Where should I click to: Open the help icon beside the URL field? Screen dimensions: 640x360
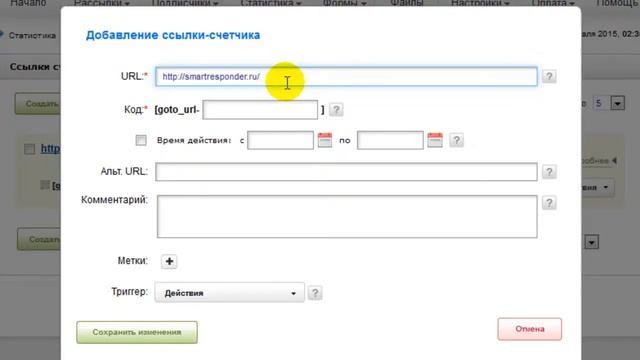tap(549, 76)
